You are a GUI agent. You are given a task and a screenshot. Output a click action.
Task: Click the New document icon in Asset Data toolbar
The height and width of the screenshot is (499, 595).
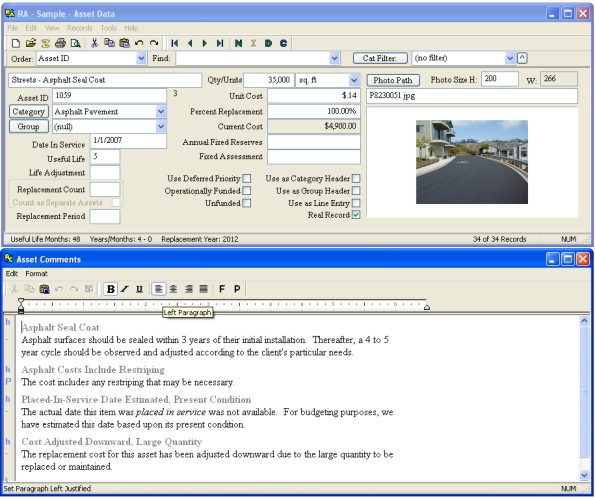click(16, 43)
